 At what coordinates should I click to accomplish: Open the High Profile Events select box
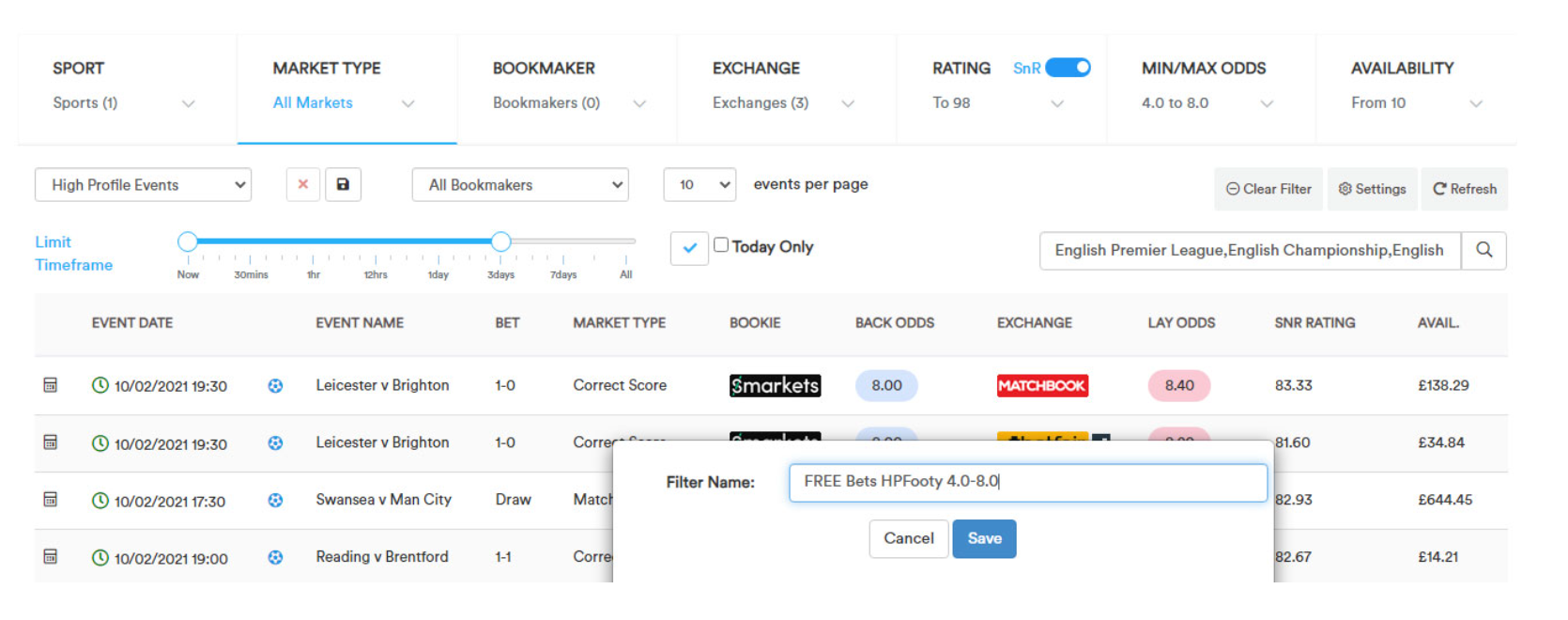pos(144,185)
